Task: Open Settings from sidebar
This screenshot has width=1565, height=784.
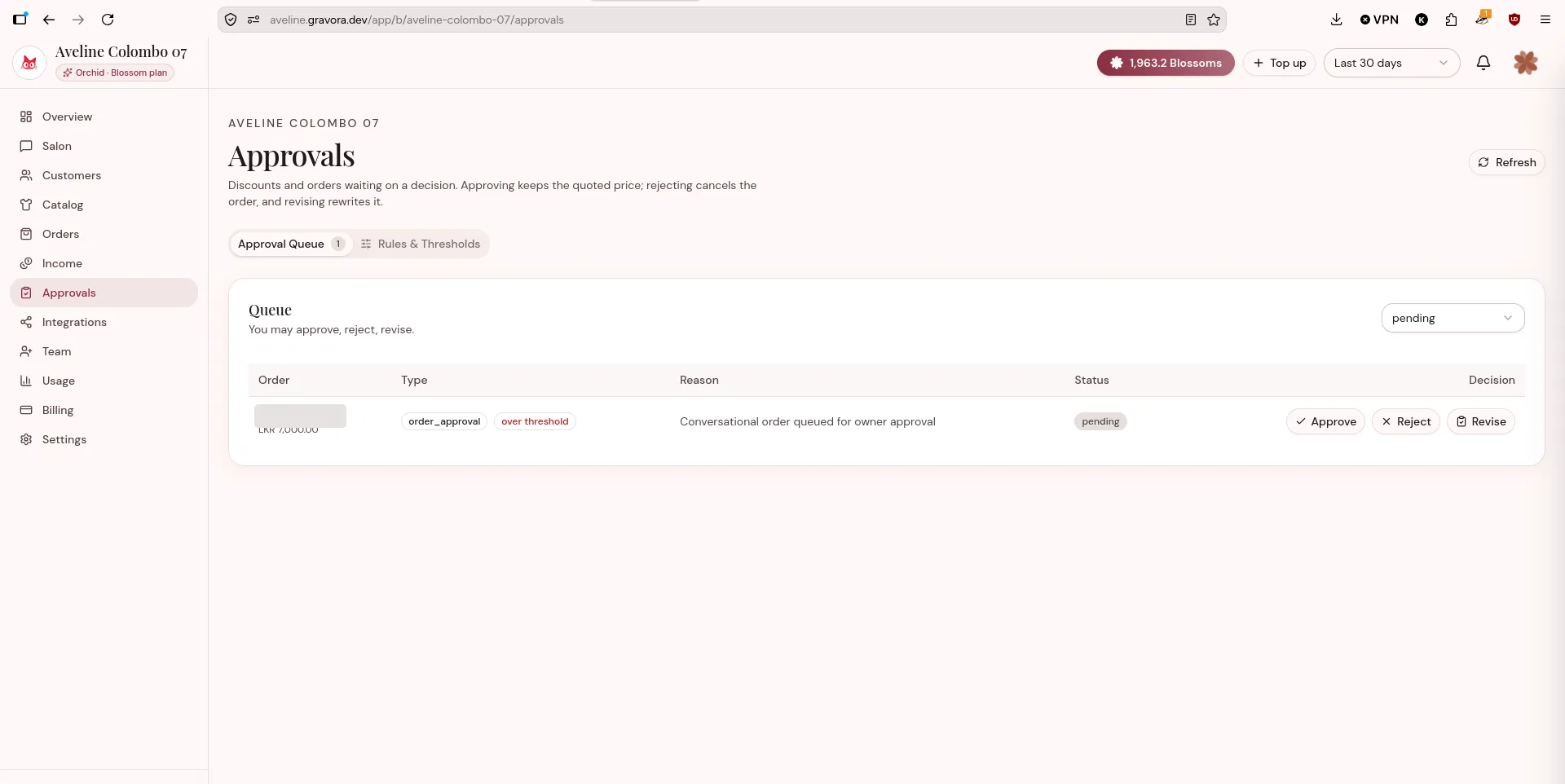Action: point(104,439)
